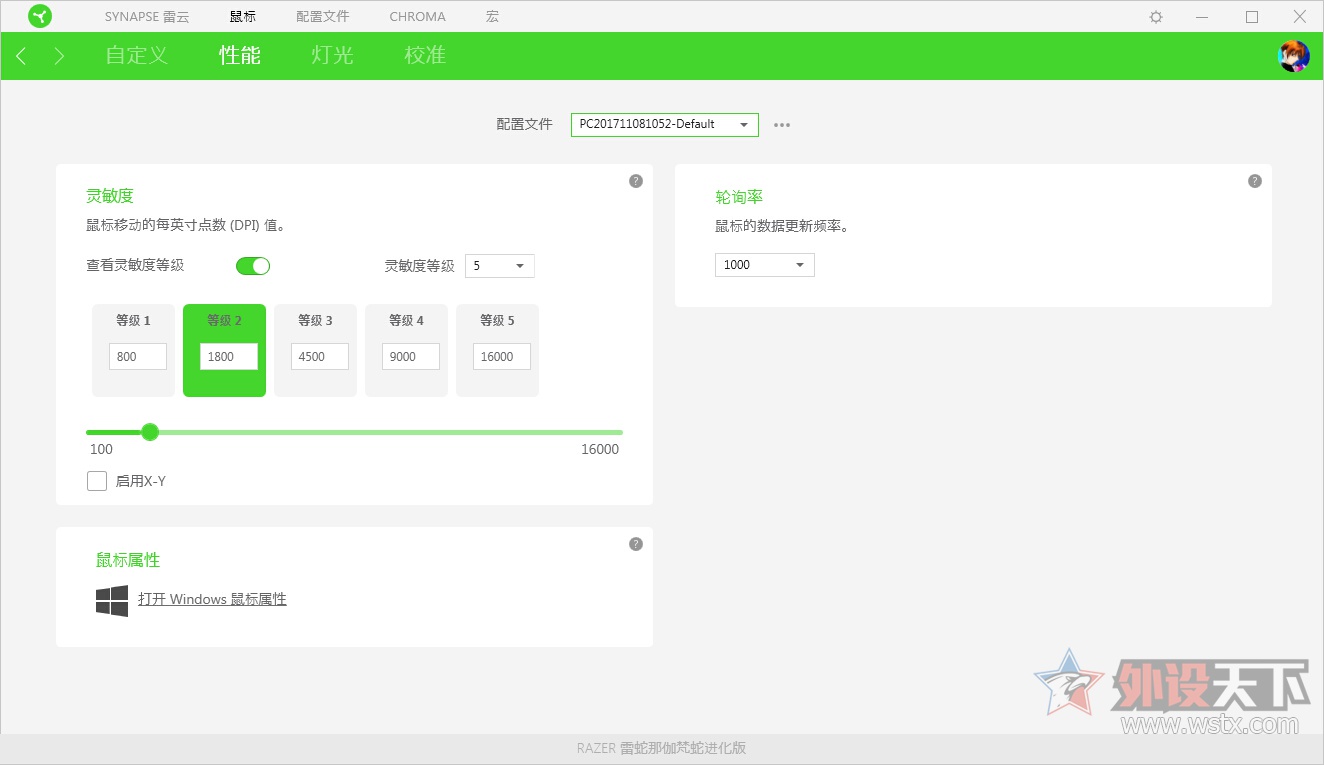Click the user avatar
Image resolution: width=1324 pixels, height=765 pixels.
(x=1294, y=56)
